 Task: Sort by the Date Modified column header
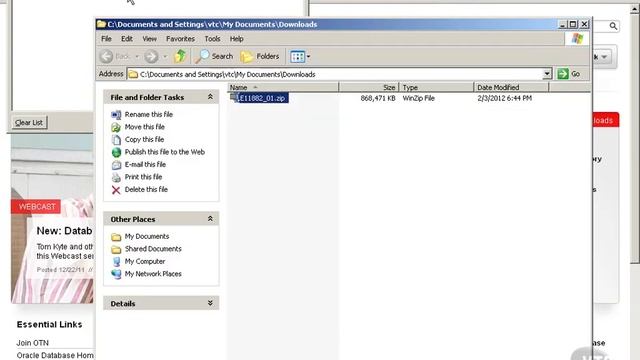(x=512, y=87)
